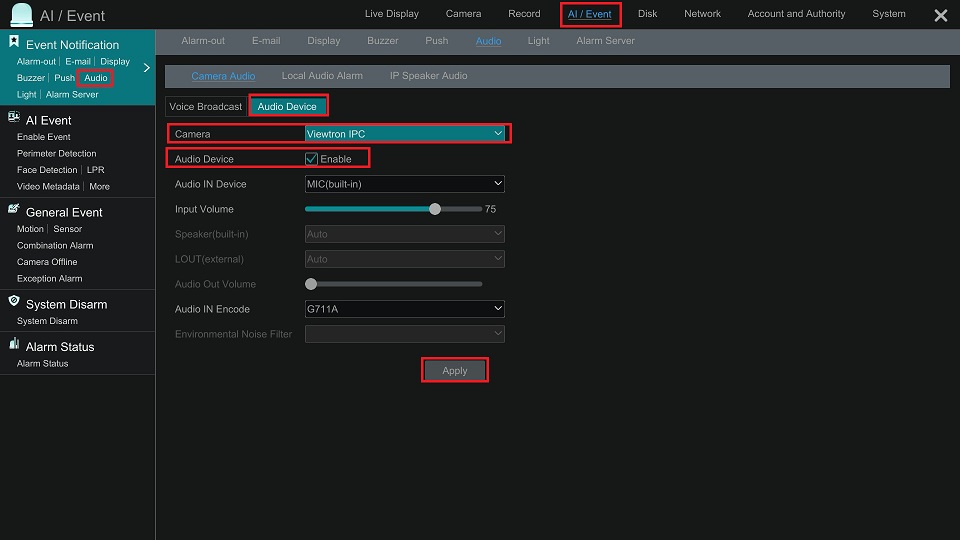Viewport: 960px width, 540px height.
Task: Select the Audio tab in the top bar
Action: [x=488, y=41]
